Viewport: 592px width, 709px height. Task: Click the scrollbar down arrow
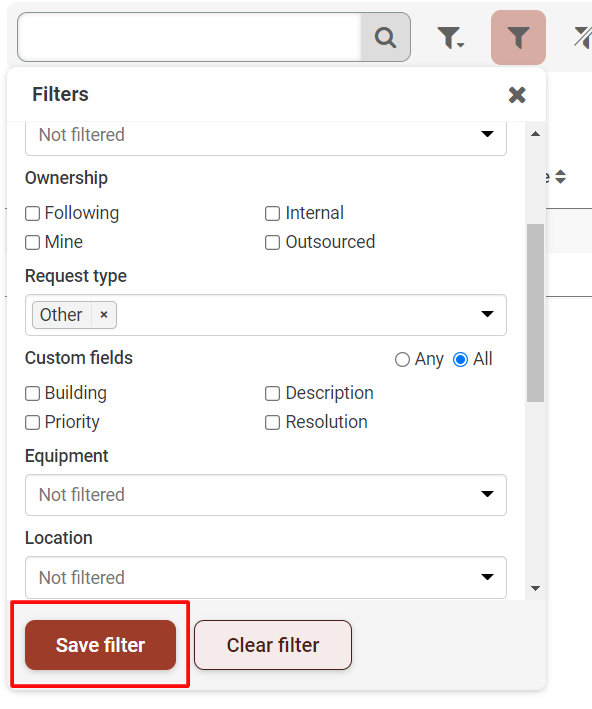pos(535,588)
